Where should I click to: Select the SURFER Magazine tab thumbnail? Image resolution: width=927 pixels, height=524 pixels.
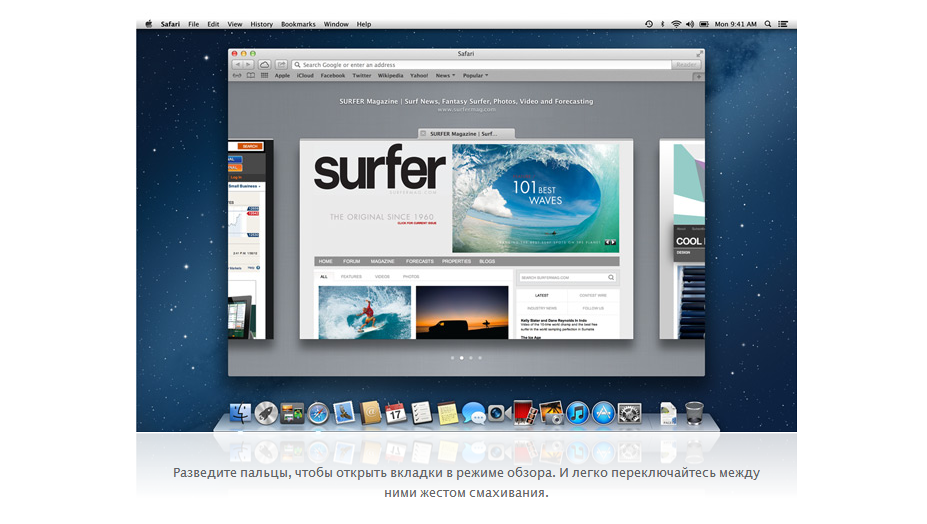466,239
